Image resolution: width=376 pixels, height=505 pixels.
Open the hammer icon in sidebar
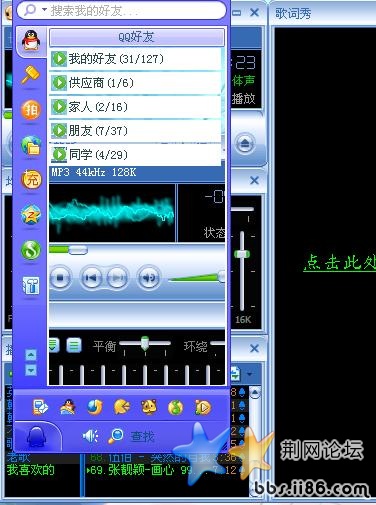[31, 75]
